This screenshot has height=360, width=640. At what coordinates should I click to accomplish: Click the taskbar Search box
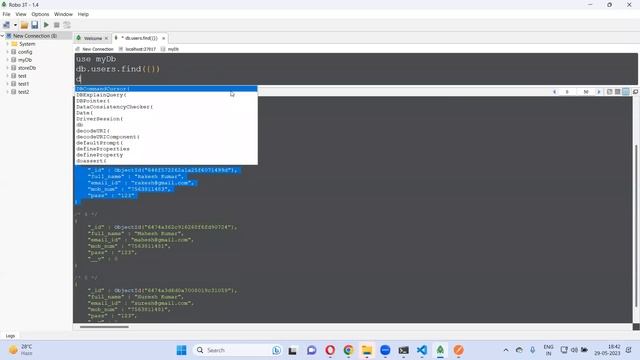(x=238, y=350)
